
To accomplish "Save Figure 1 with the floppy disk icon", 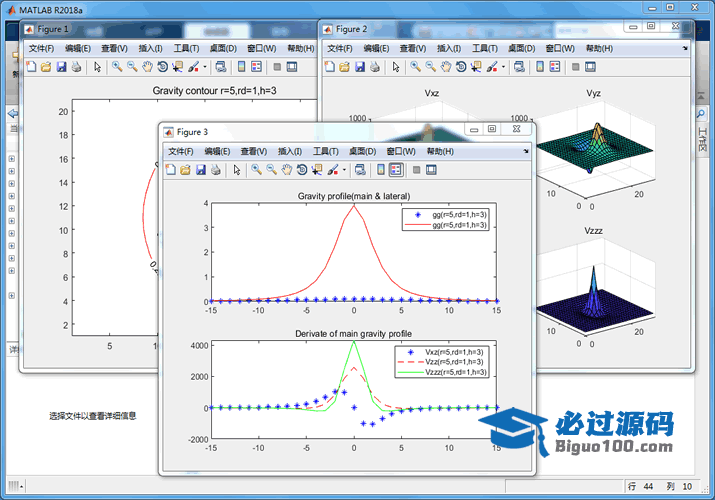I will click(61, 67).
